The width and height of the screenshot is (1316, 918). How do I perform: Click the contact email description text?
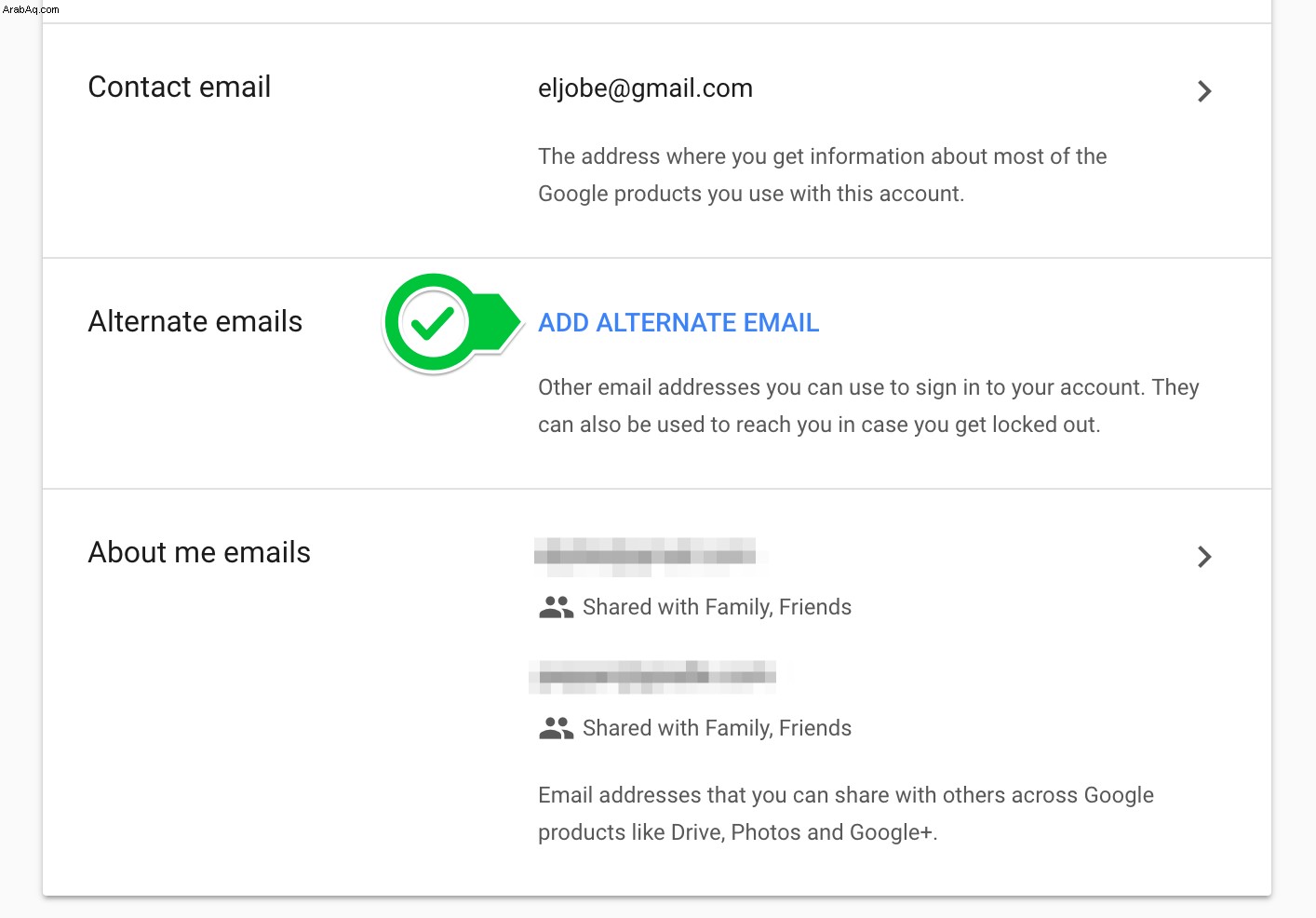[823, 175]
